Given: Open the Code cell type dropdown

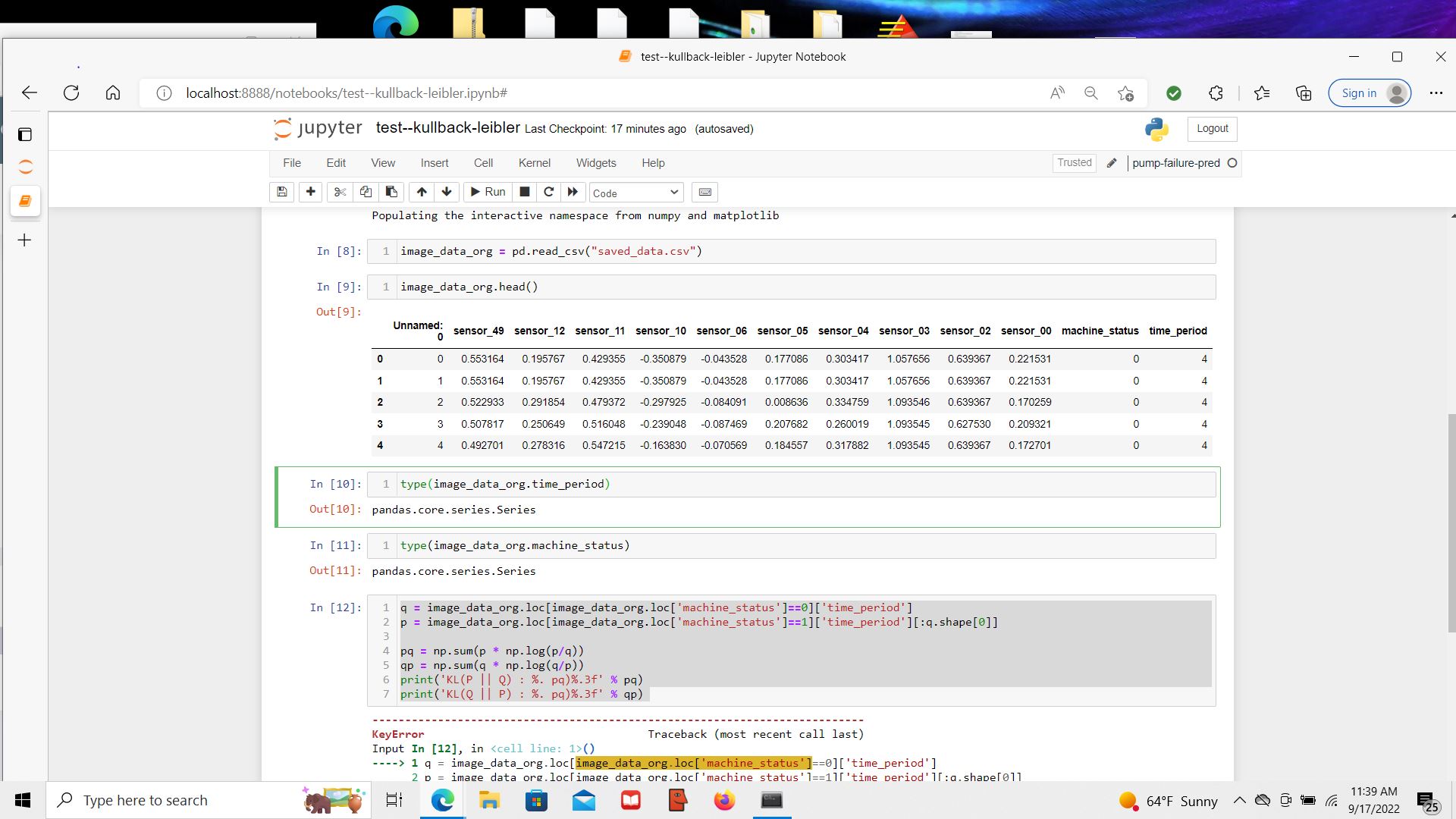Looking at the screenshot, I should [635, 193].
